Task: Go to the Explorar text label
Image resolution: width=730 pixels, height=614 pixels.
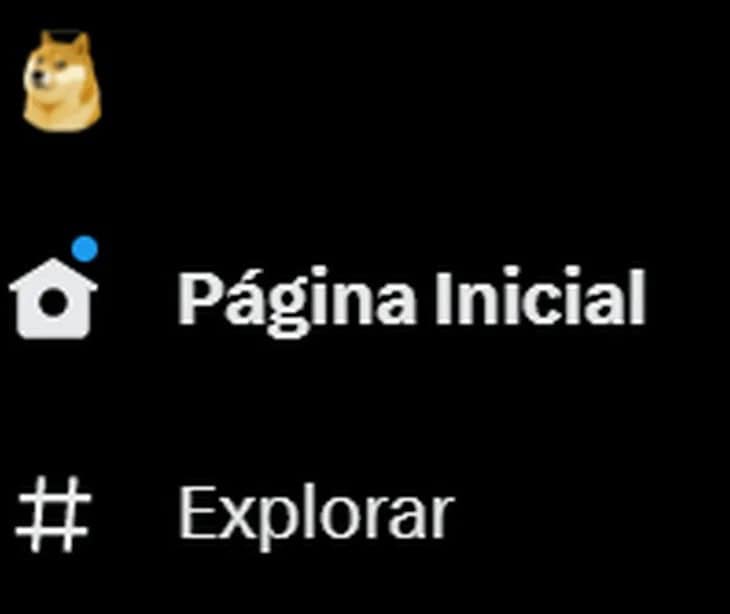Action: click(x=317, y=516)
